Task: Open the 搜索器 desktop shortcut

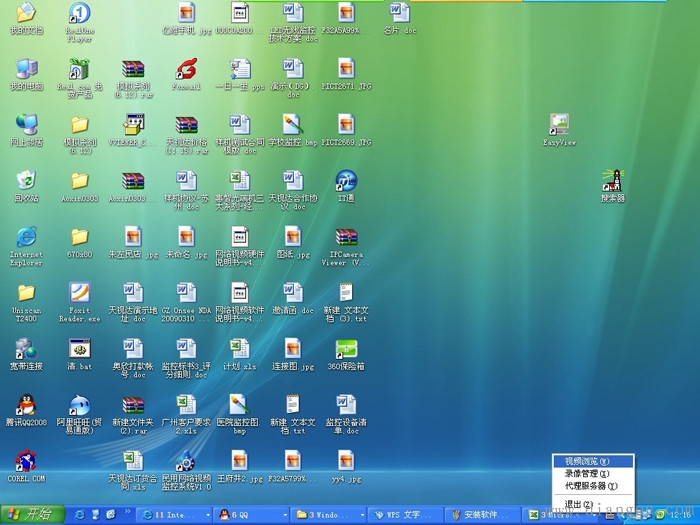Action: (x=612, y=182)
